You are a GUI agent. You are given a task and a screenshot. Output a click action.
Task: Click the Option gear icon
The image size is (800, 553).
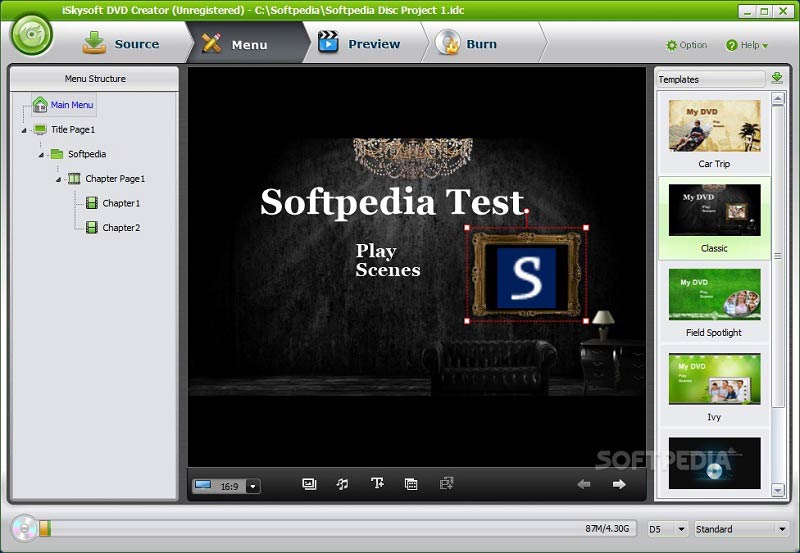[x=671, y=45]
